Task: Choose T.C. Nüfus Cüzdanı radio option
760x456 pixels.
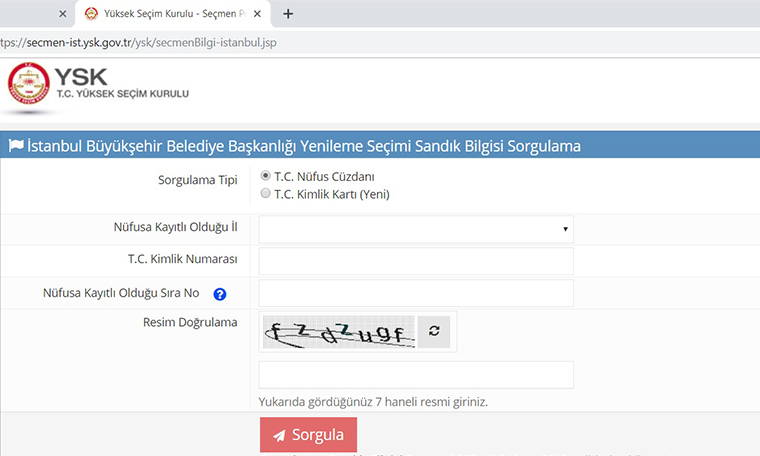Action: coord(265,175)
